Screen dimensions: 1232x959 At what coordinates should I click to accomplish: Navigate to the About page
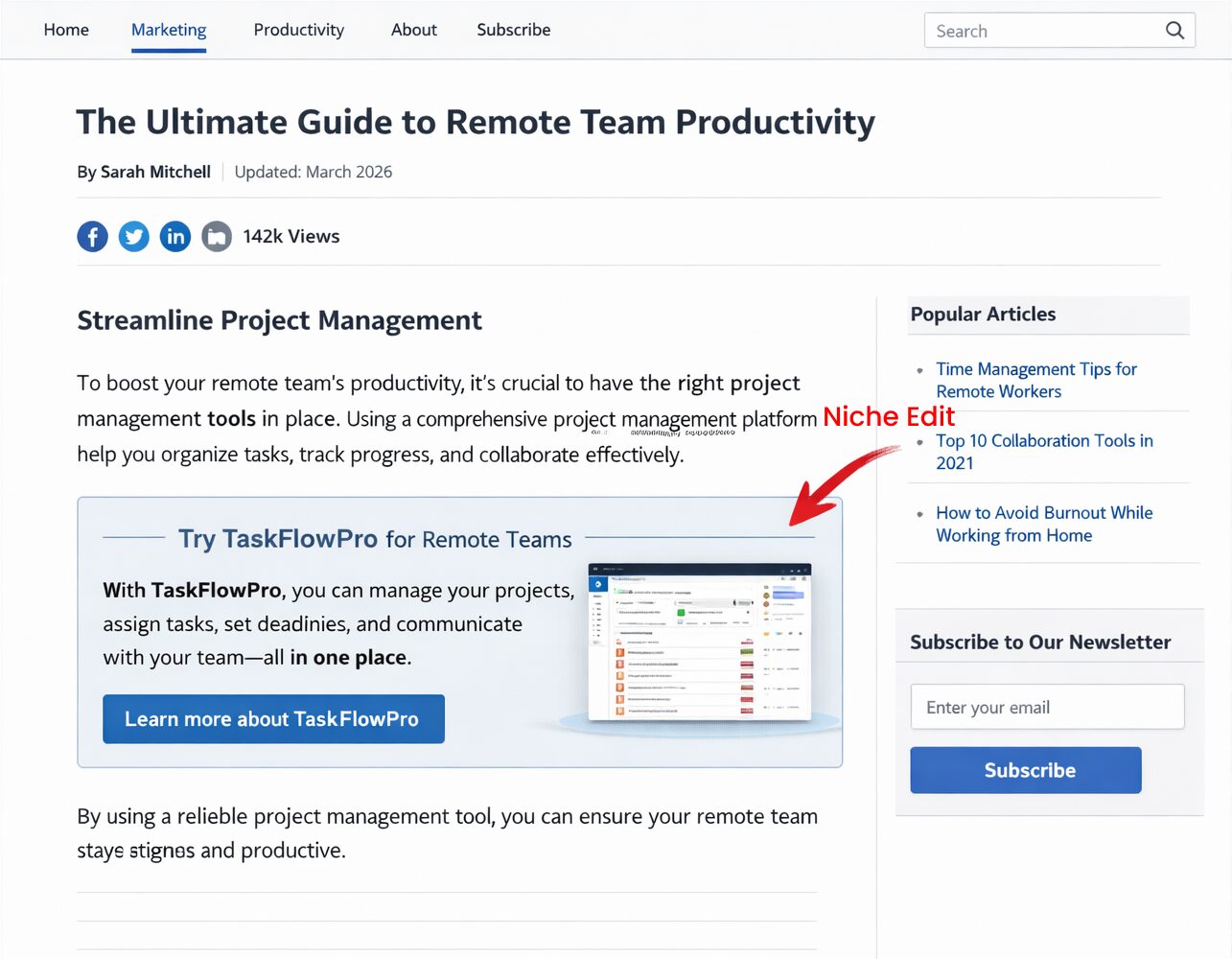413,30
